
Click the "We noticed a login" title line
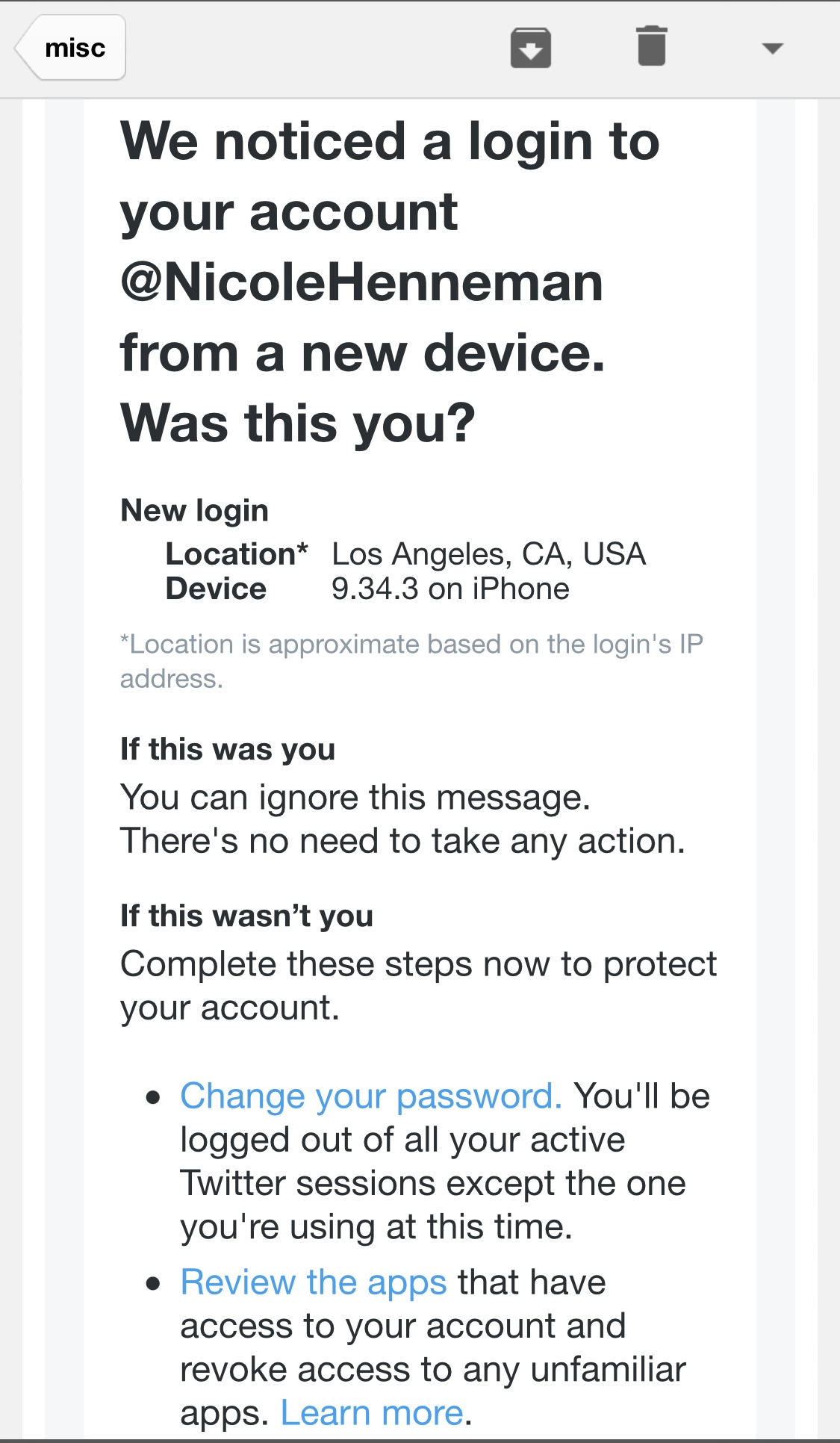[x=390, y=142]
